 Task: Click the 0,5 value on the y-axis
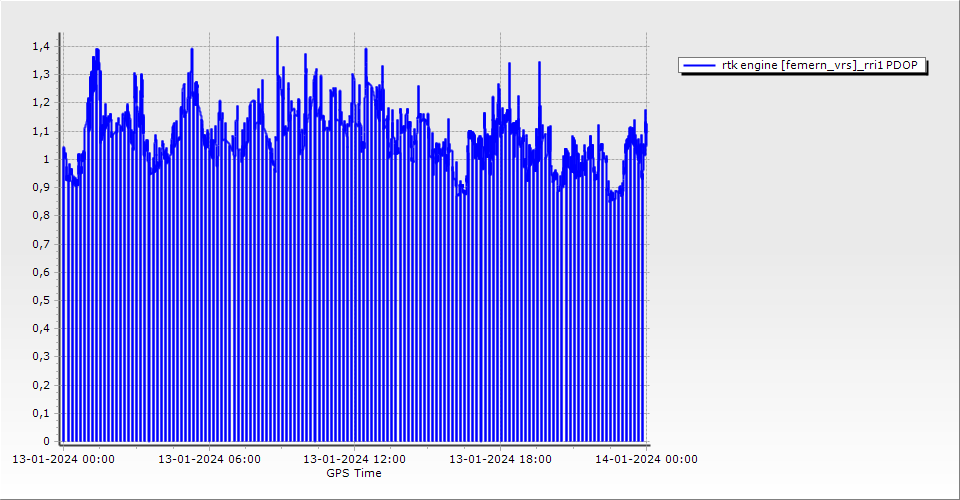(x=40, y=300)
